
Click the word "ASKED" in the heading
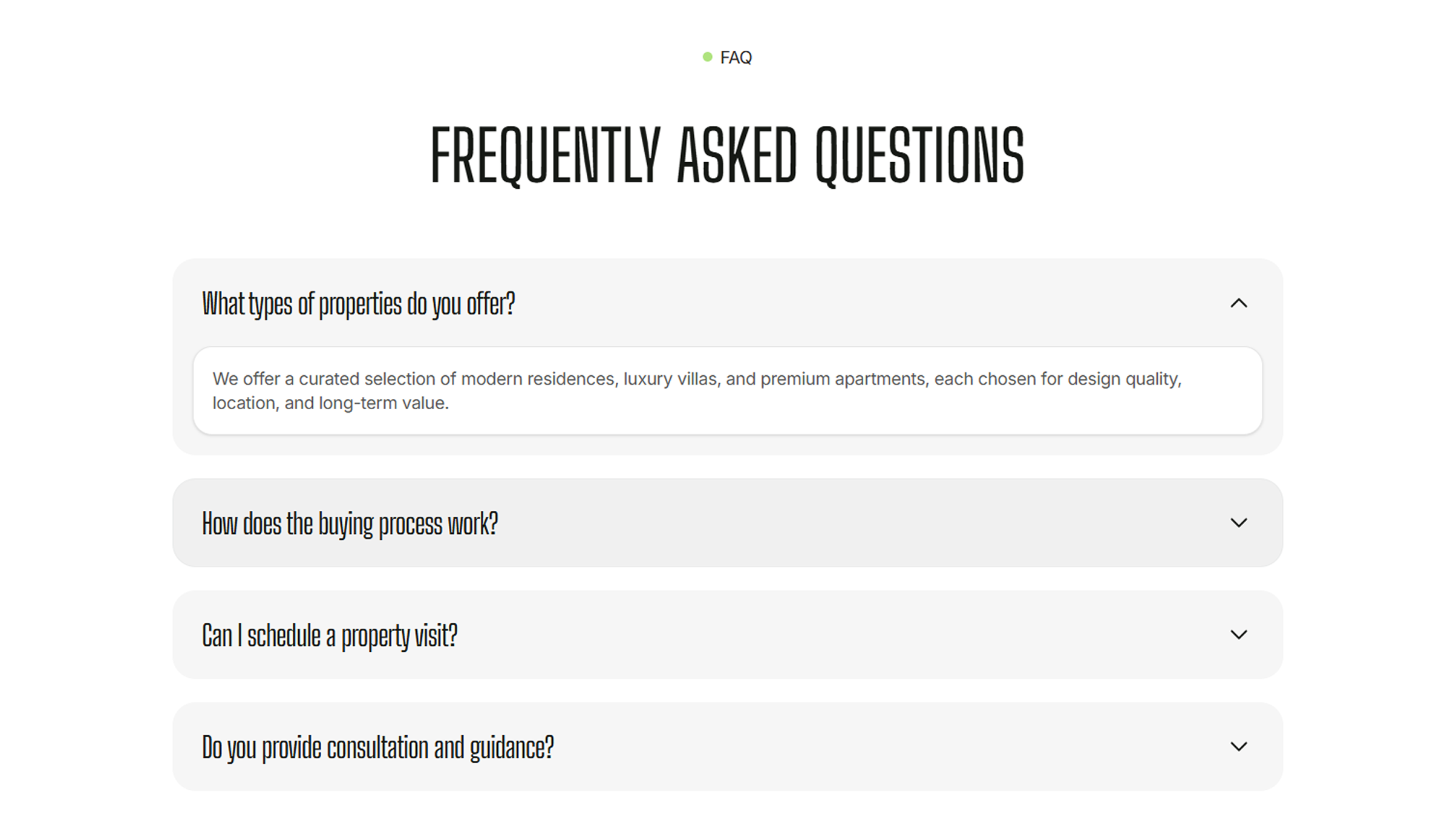(737, 154)
